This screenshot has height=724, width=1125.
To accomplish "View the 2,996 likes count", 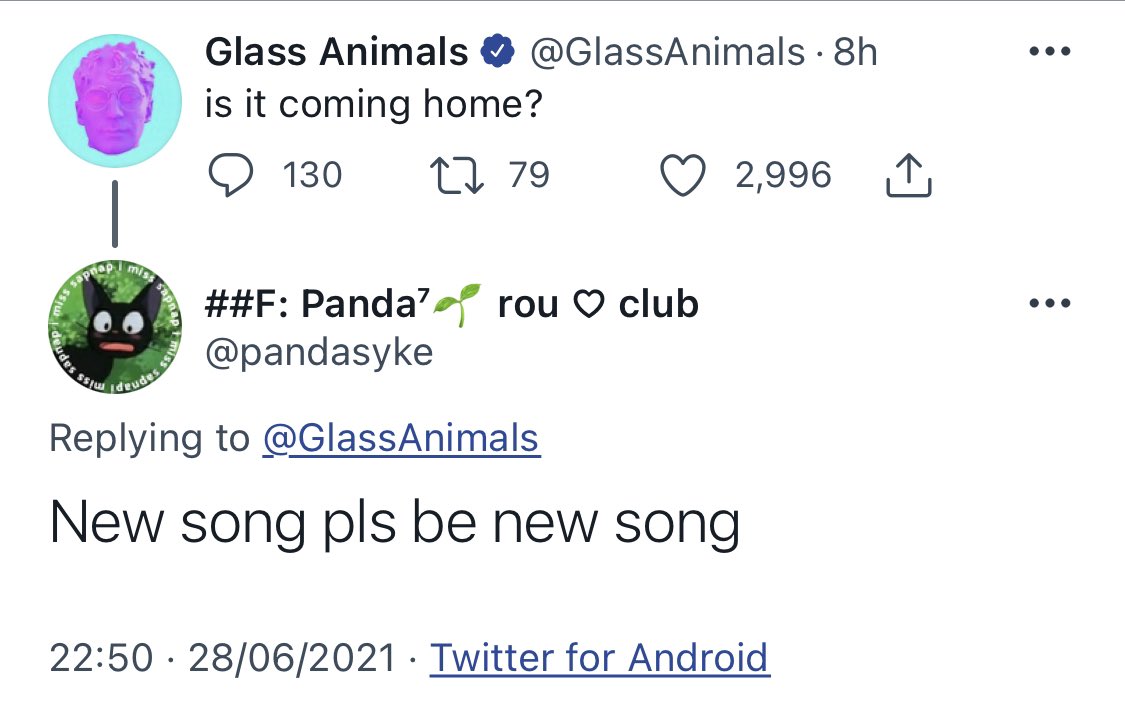I will [x=783, y=175].
